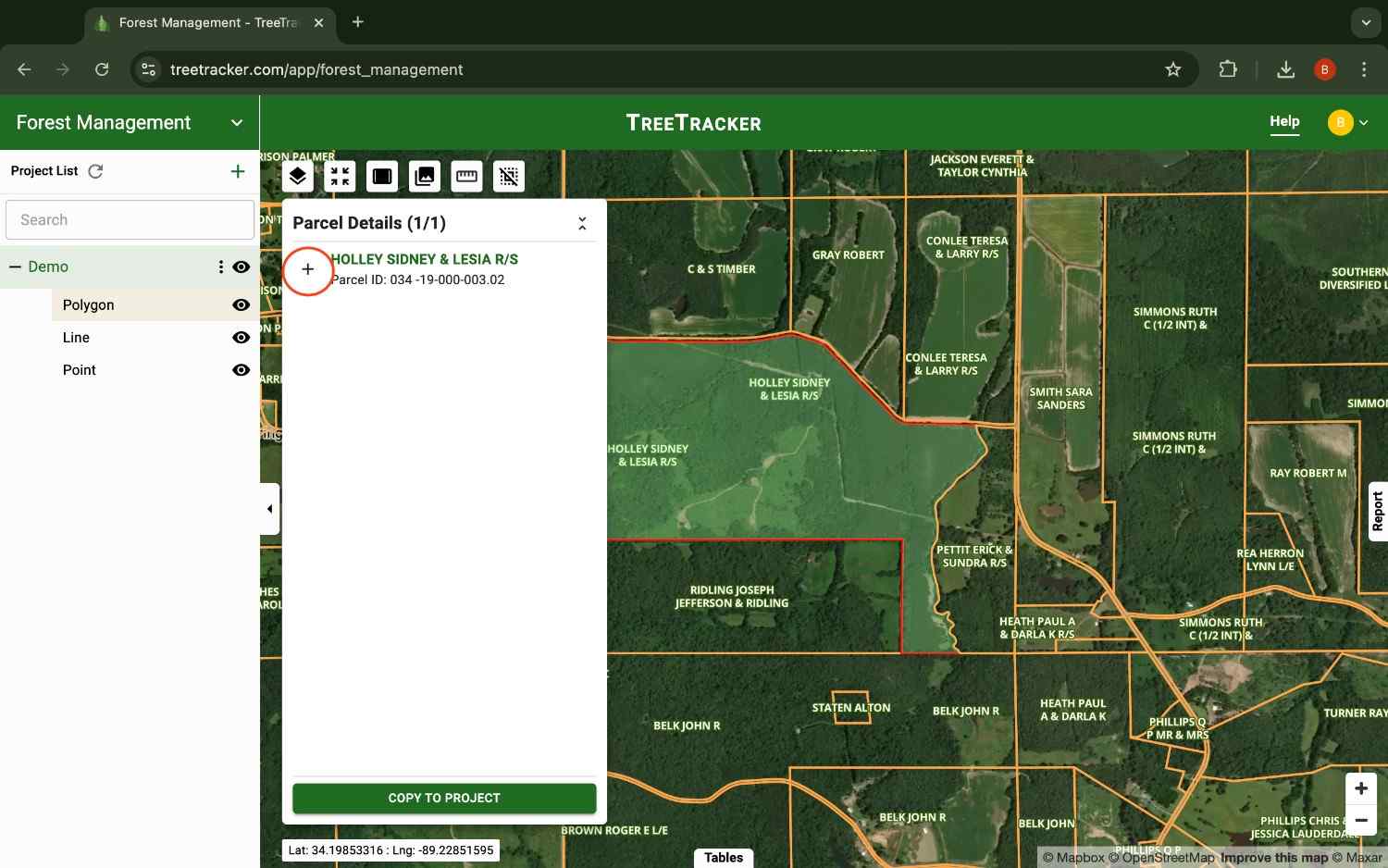This screenshot has height=868, width=1388.
Task: Hide the Point layer
Action: [x=241, y=369]
